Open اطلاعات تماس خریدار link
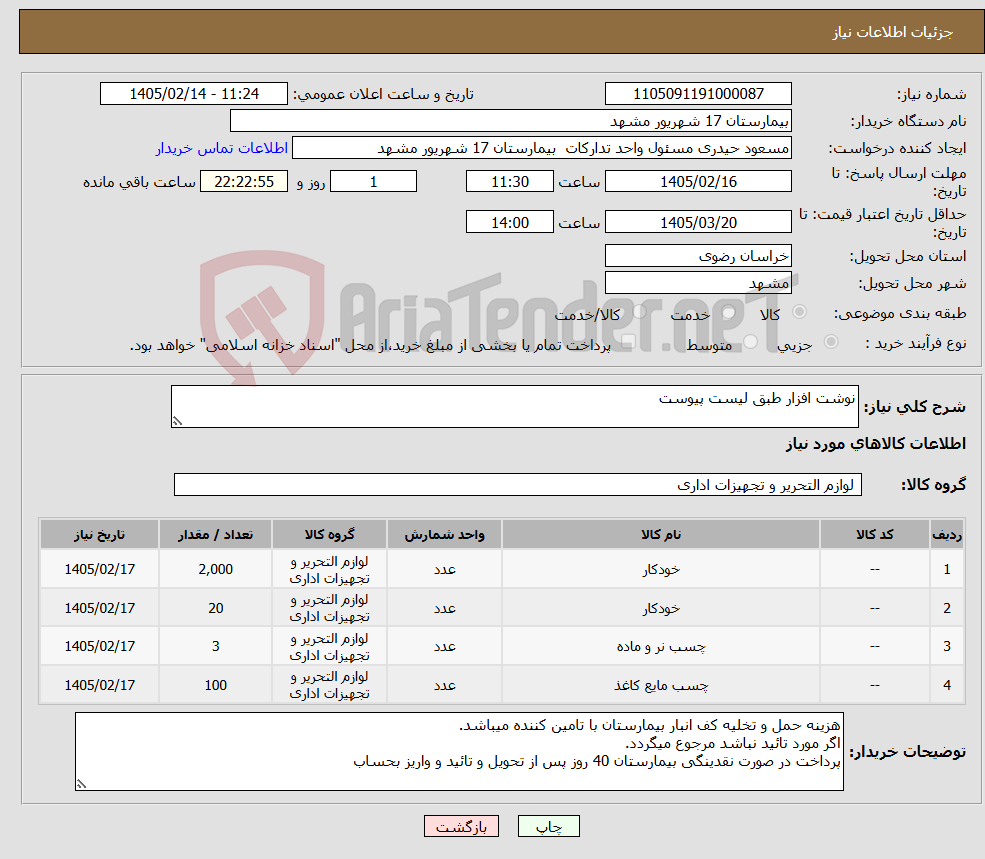985x859 pixels. tap(222, 148)
